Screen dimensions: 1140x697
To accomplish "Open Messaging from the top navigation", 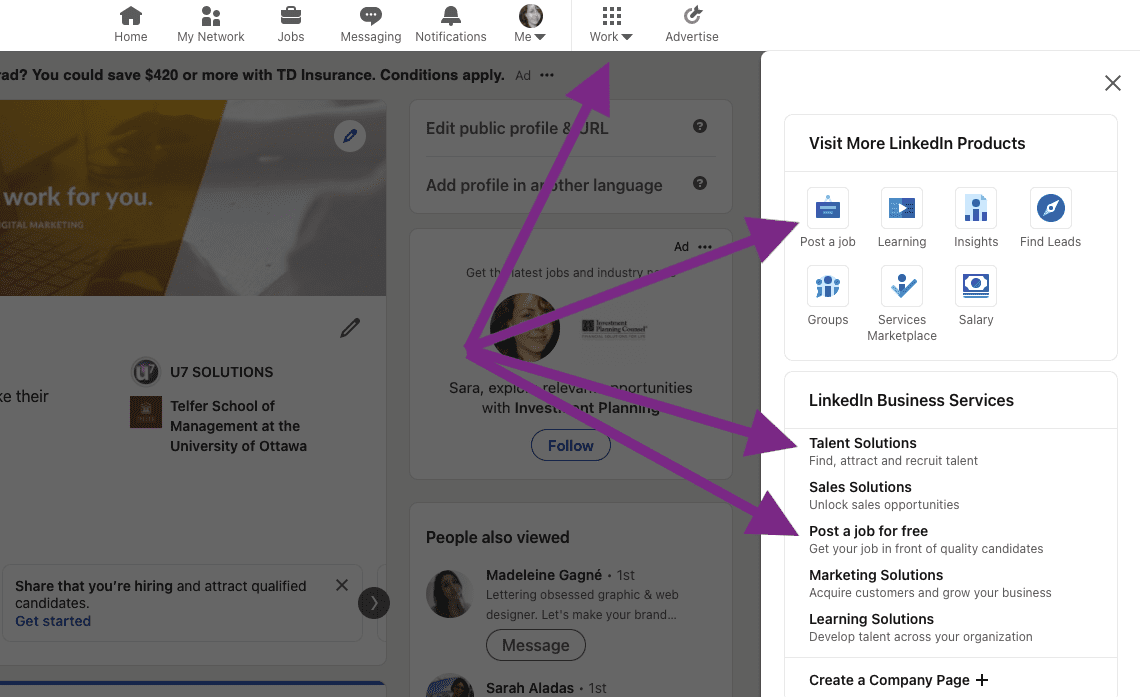I will pyautogui.click(x=371, y=25).
